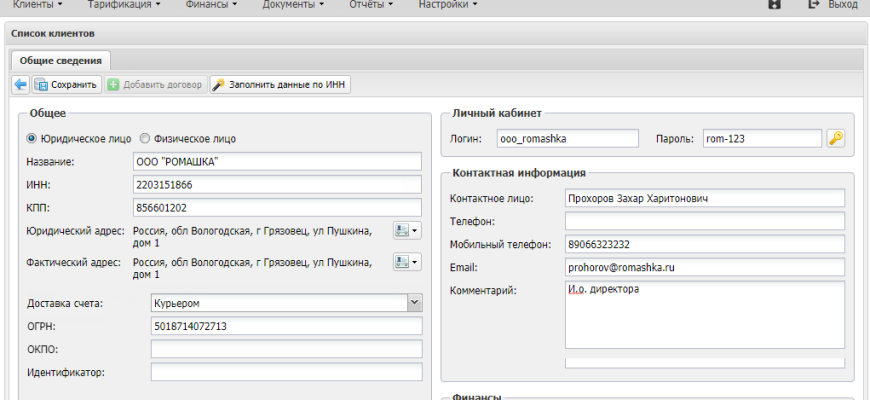Open address picker for Фактический адрес

coord(406,263)
